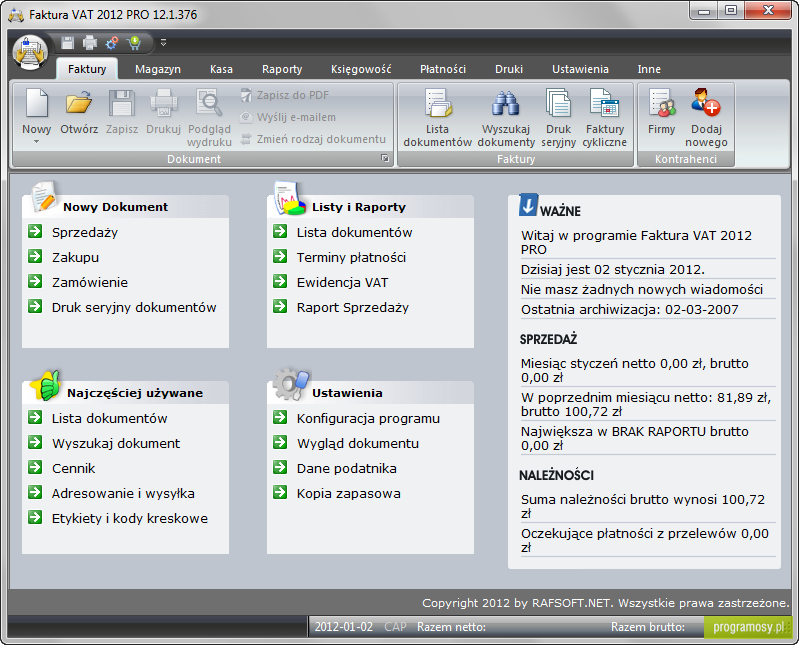
Task: Open the Inne tab
Action: pos(649,69)
